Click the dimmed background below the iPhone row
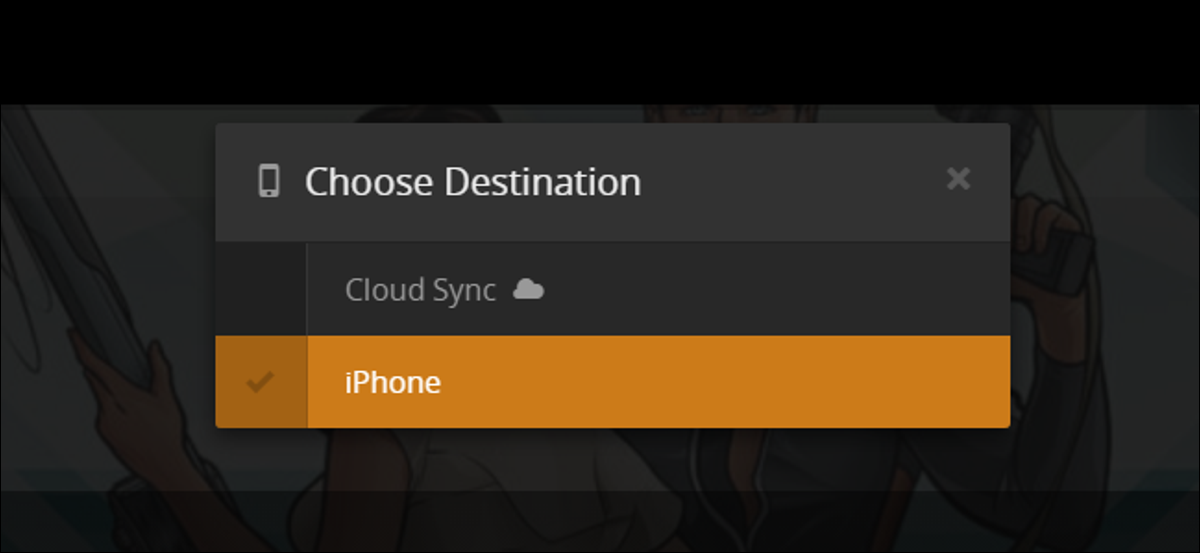Viewport: 1200px width, 553px height. coord(612,458)
